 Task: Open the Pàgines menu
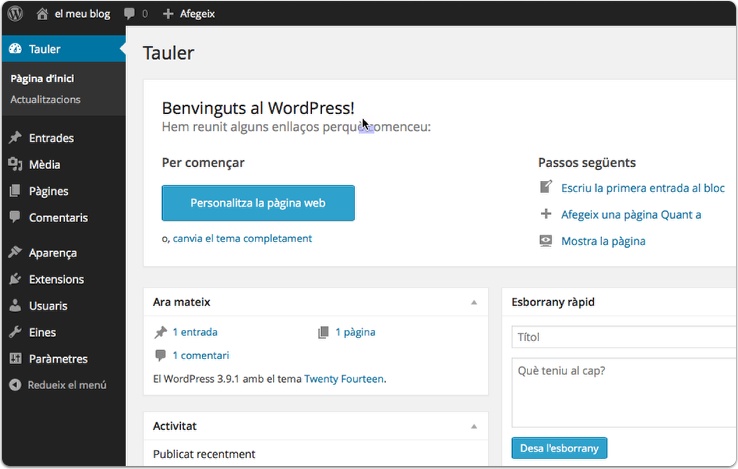tap(64, 191)
